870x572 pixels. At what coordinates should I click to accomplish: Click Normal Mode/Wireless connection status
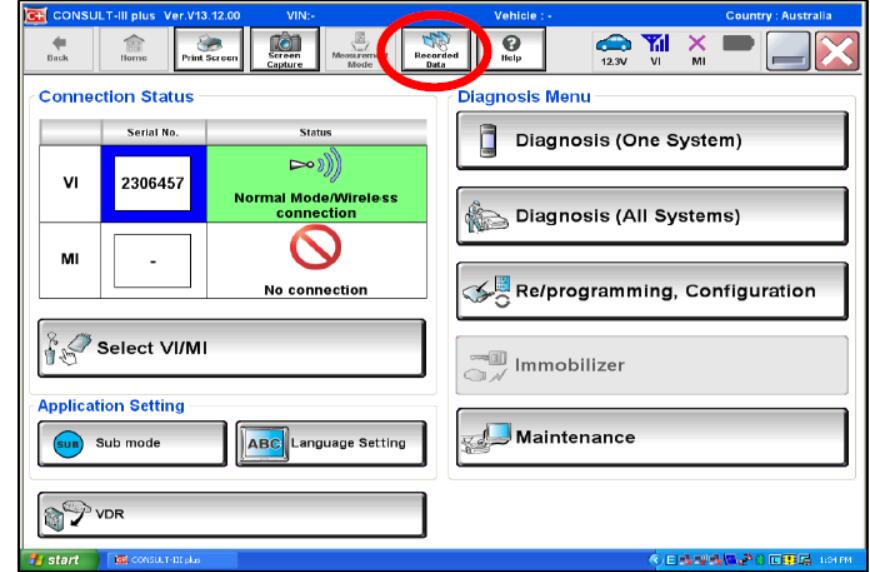[x=316, y=184]
